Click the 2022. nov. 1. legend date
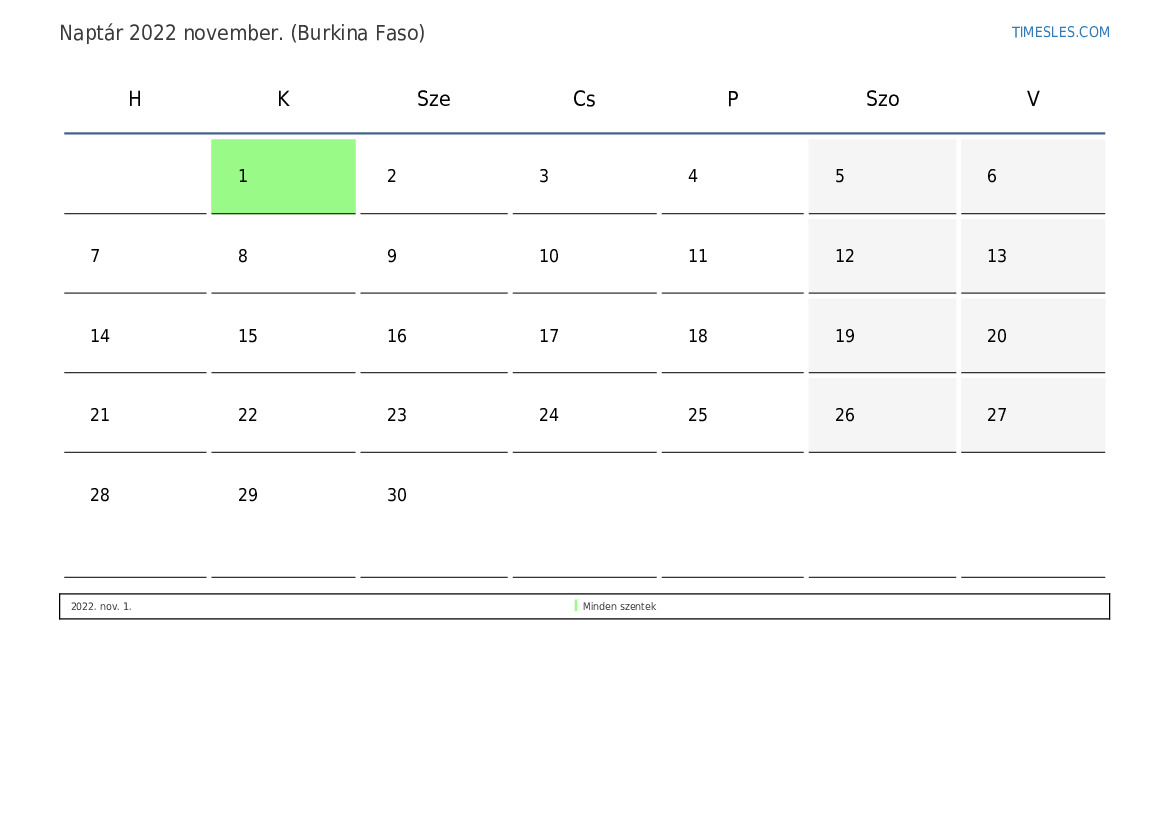Screen dimensions: 1169x827 [101, 607]
